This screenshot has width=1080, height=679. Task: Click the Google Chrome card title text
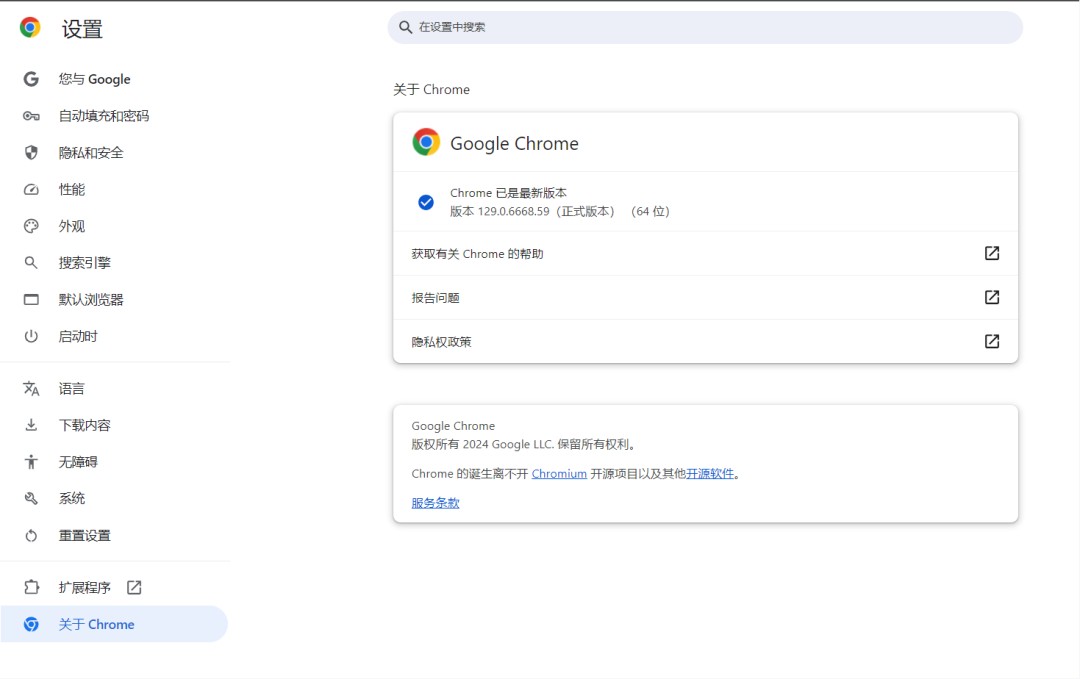pyautogui.click(x=515, y=143)
